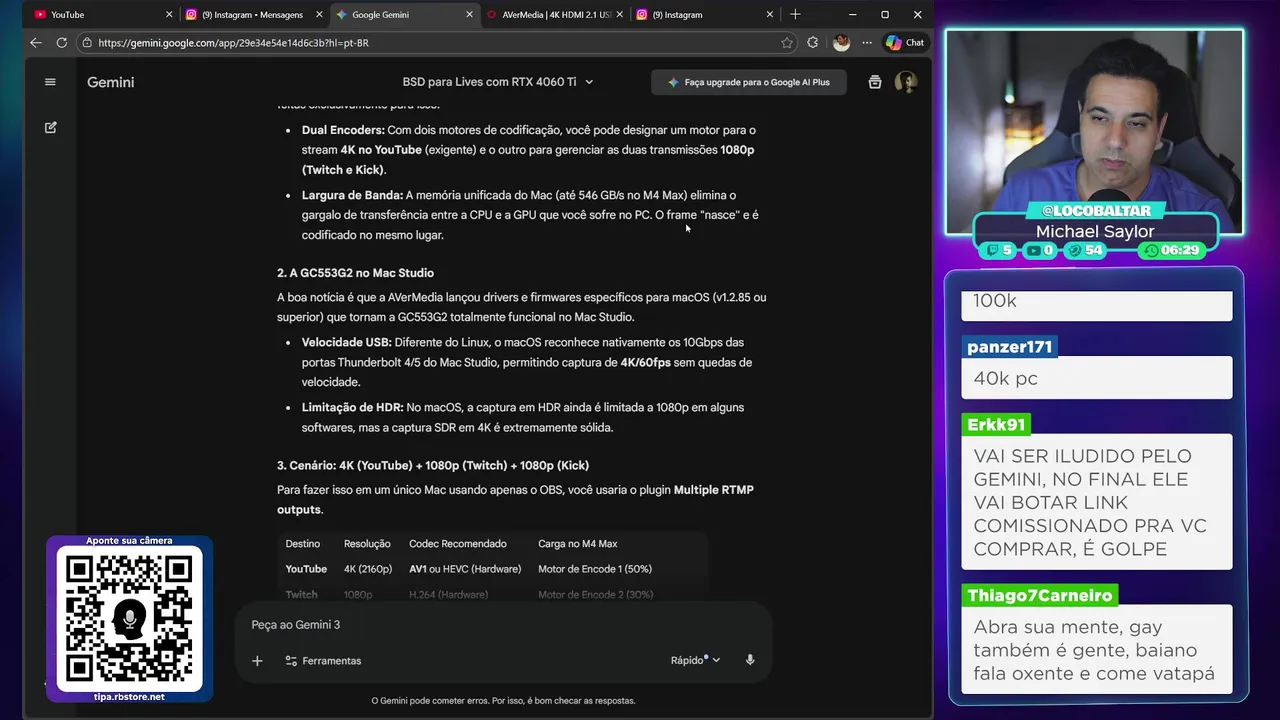
Task: Reload the page with the refresh icon
Action: pos(62,43)
